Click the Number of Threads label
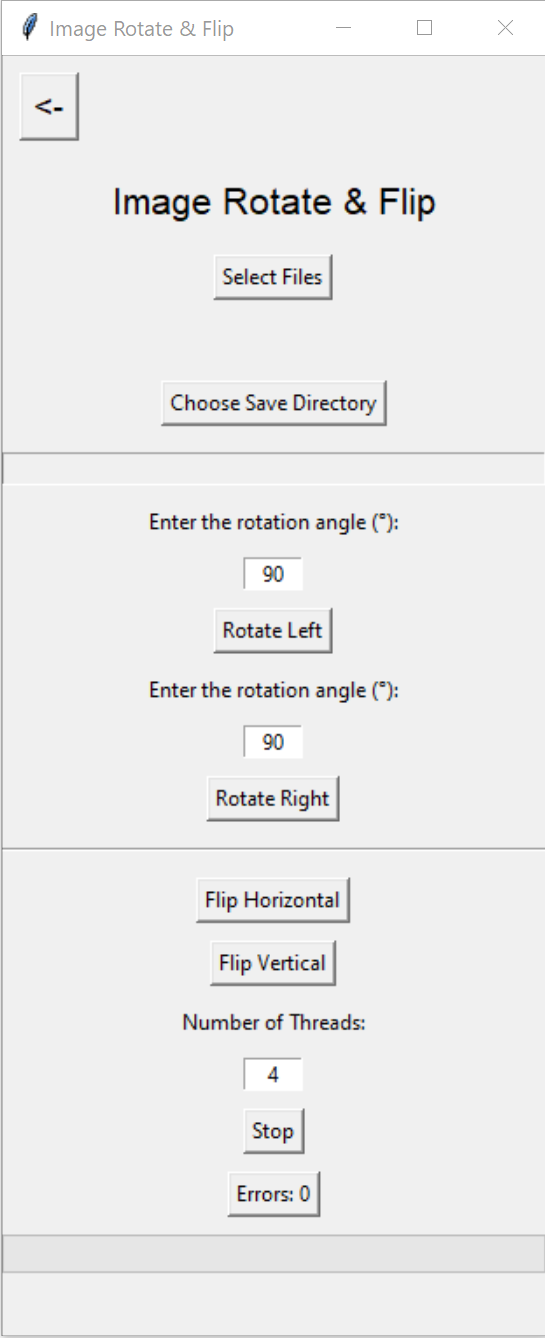The width and height of the screenshot is (545, 1338). pos(274,1023)
